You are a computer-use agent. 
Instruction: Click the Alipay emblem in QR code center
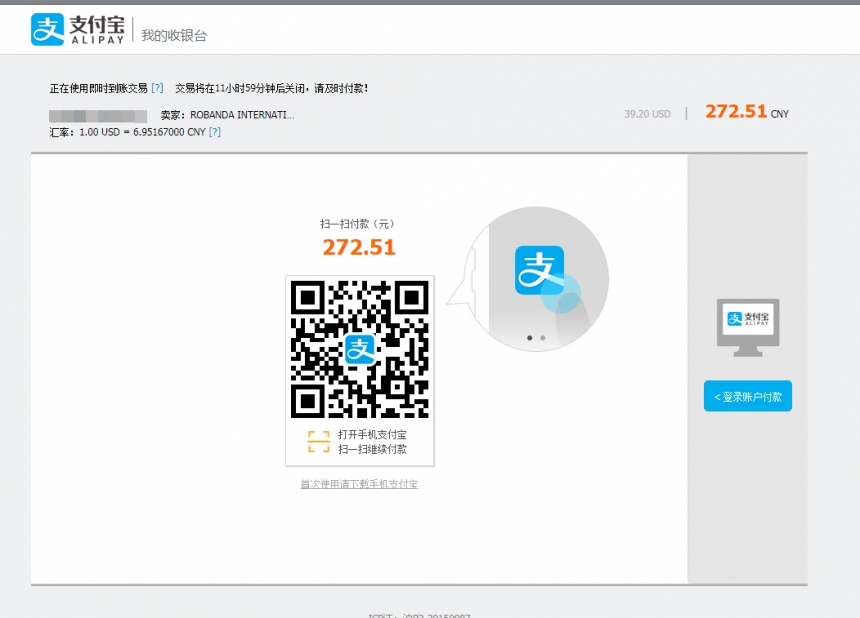click(360, 349)
